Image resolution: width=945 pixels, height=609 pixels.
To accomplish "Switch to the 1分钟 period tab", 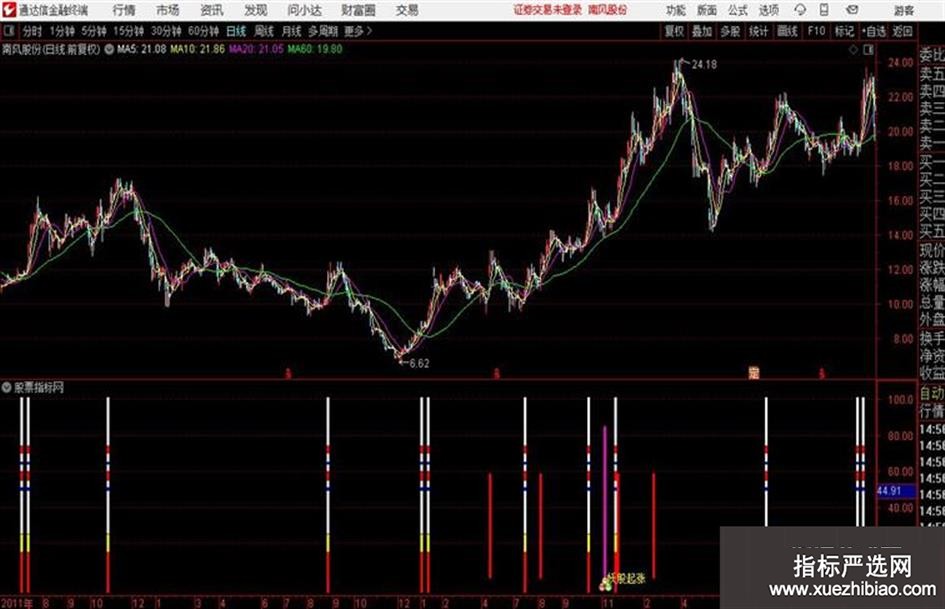I will click(62, 31).
